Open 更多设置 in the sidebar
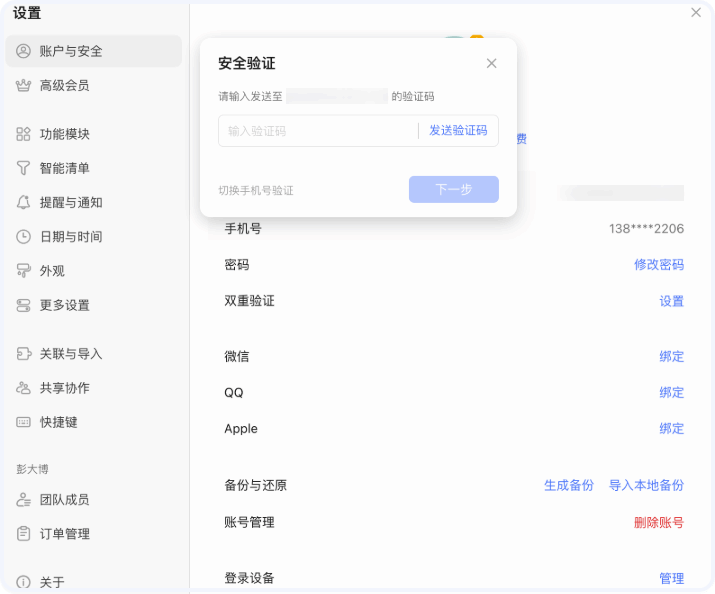The height and width of the screenshot is (594, 715). [65, 305]
